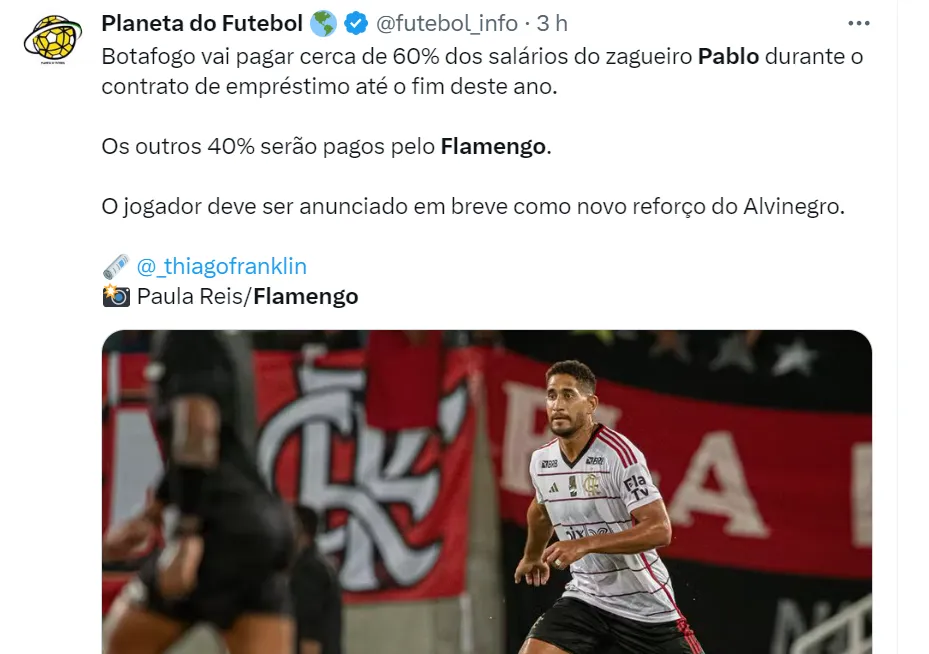Open the @_thiagofranklin mention
Viewport: 929px width, 654px height.
point(222,267)
